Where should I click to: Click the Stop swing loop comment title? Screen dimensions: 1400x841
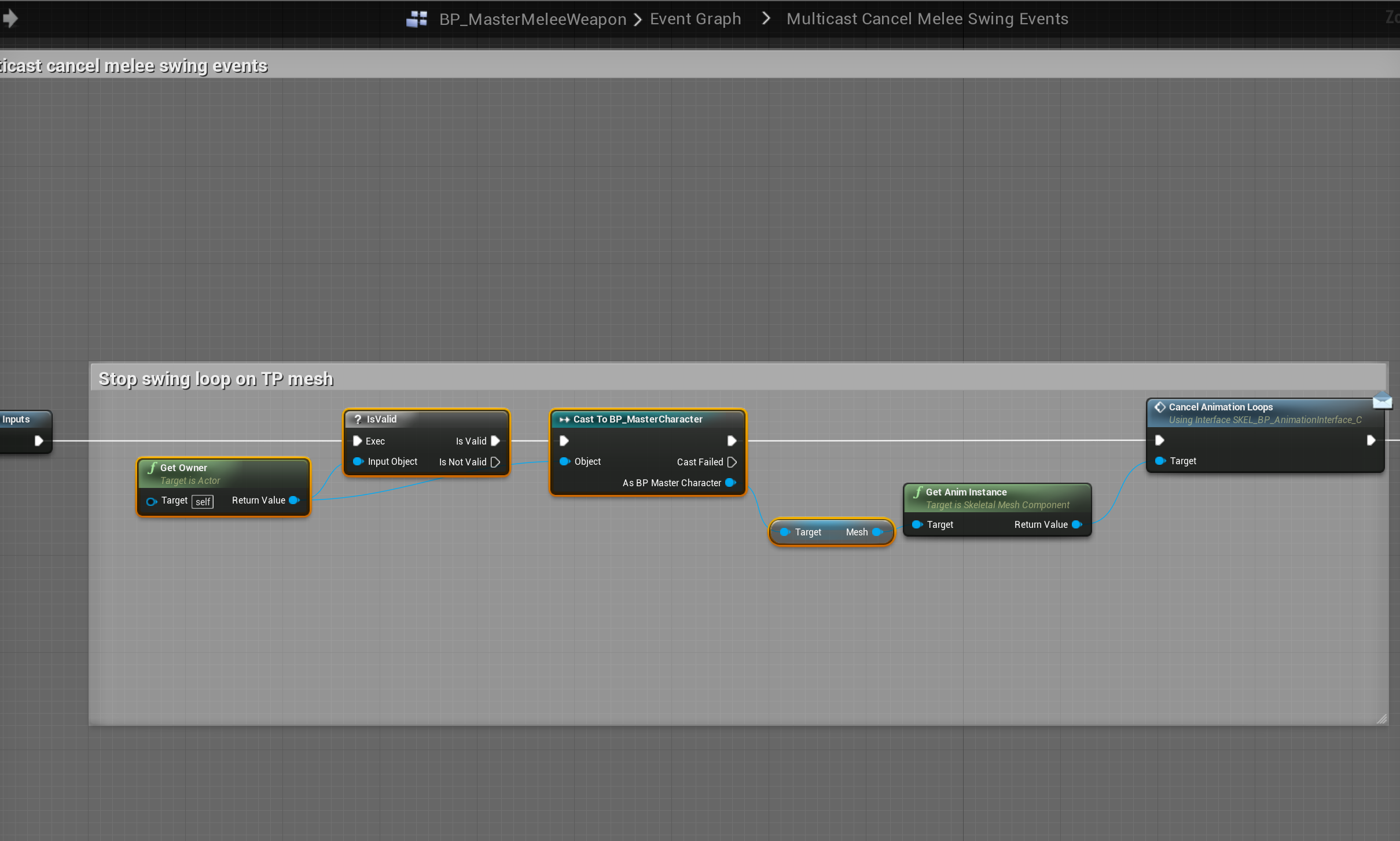click(x=216, y=379)
